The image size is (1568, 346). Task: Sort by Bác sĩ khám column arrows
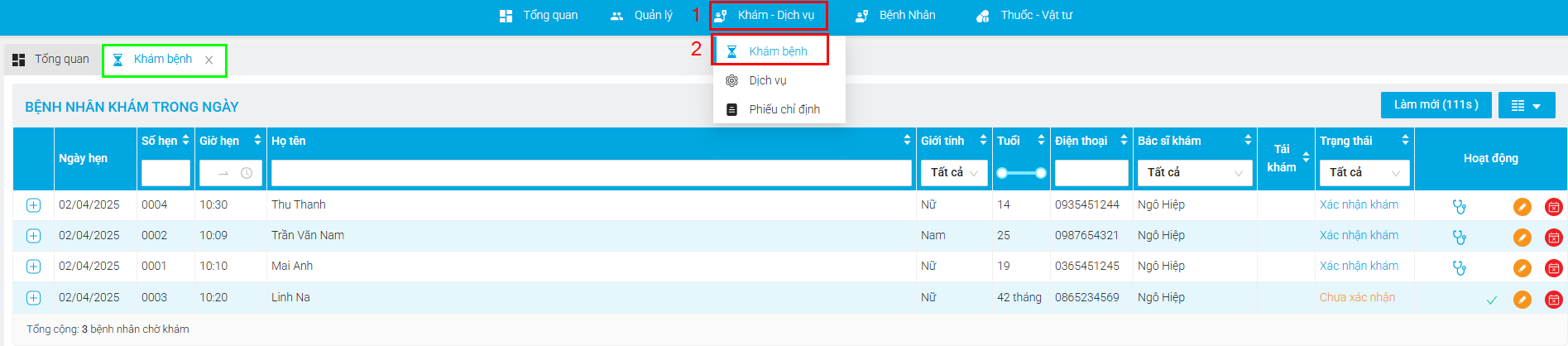[1248, 141]
